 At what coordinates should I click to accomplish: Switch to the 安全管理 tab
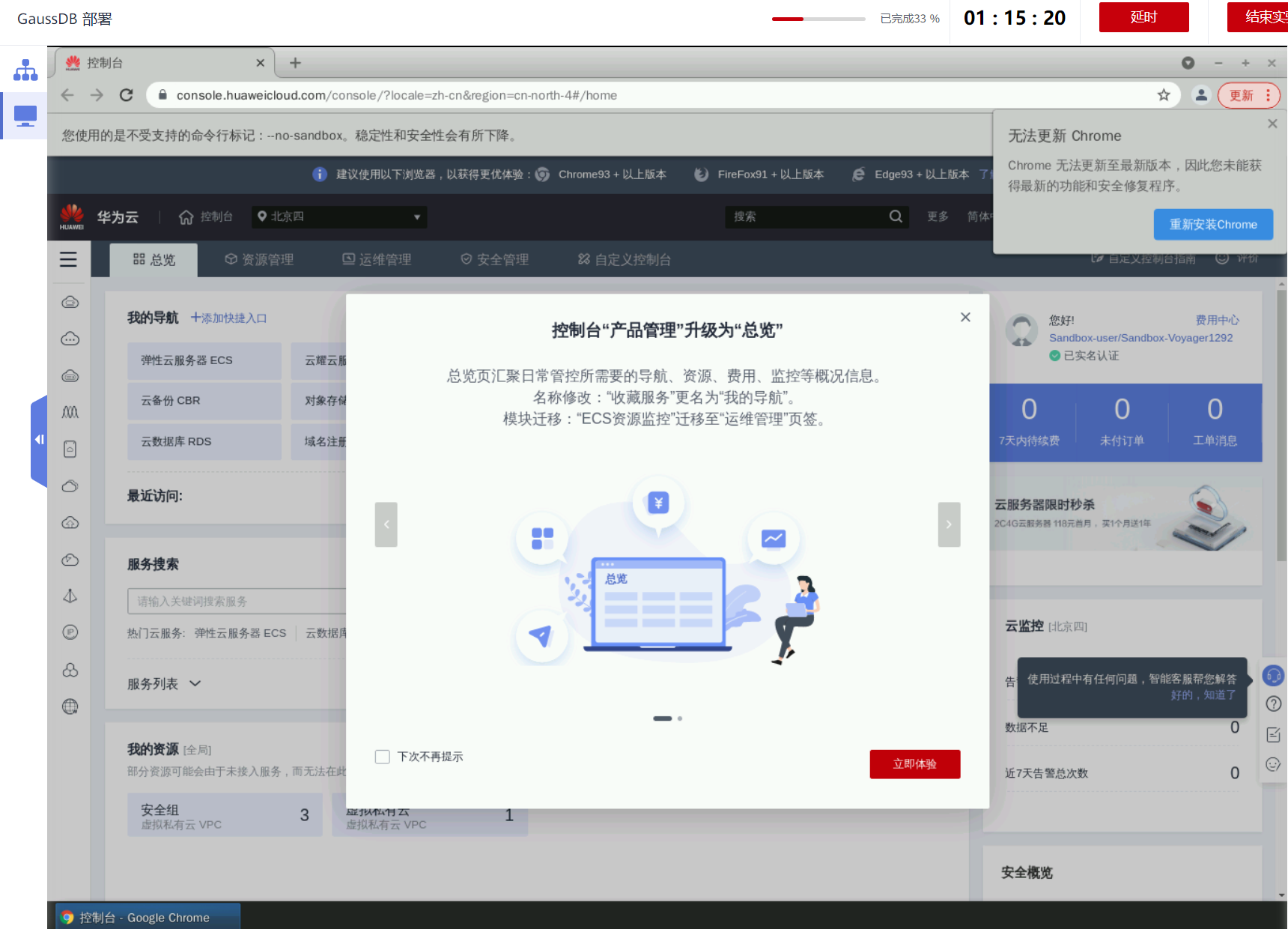coord(494,259)
